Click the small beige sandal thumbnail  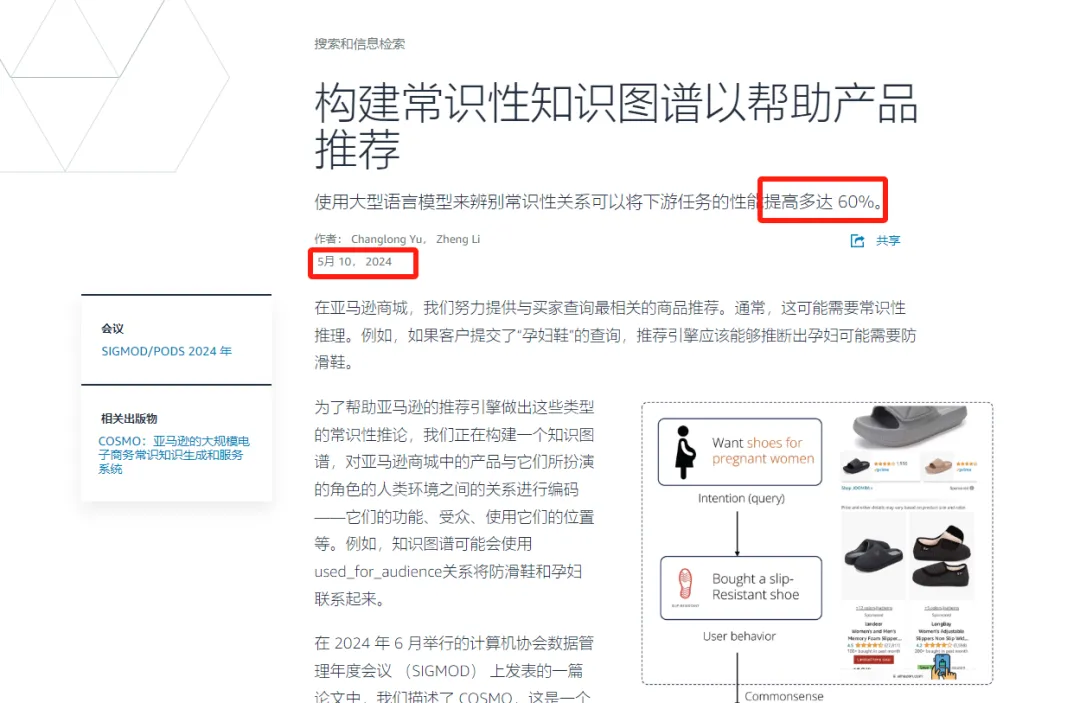click(x=939, y=467)
